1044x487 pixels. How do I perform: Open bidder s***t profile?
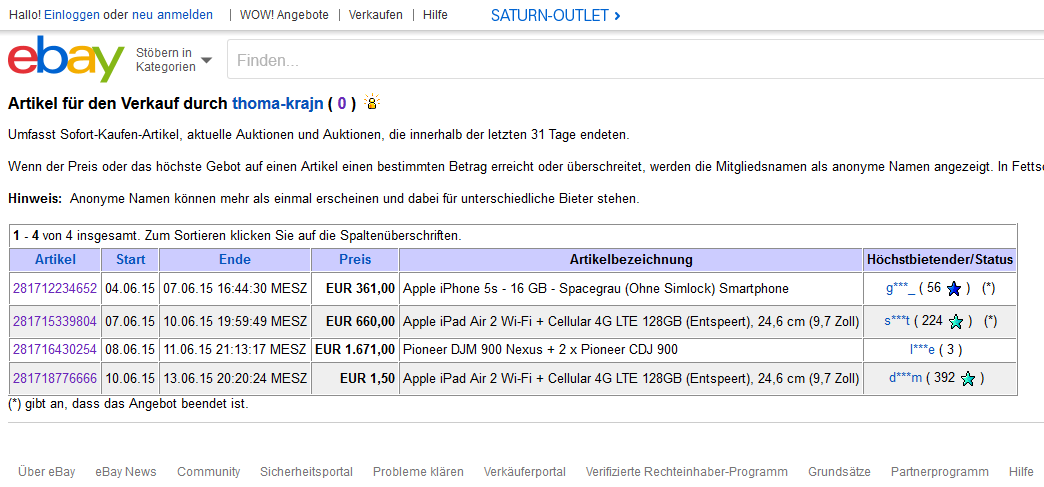pos(897,321)
